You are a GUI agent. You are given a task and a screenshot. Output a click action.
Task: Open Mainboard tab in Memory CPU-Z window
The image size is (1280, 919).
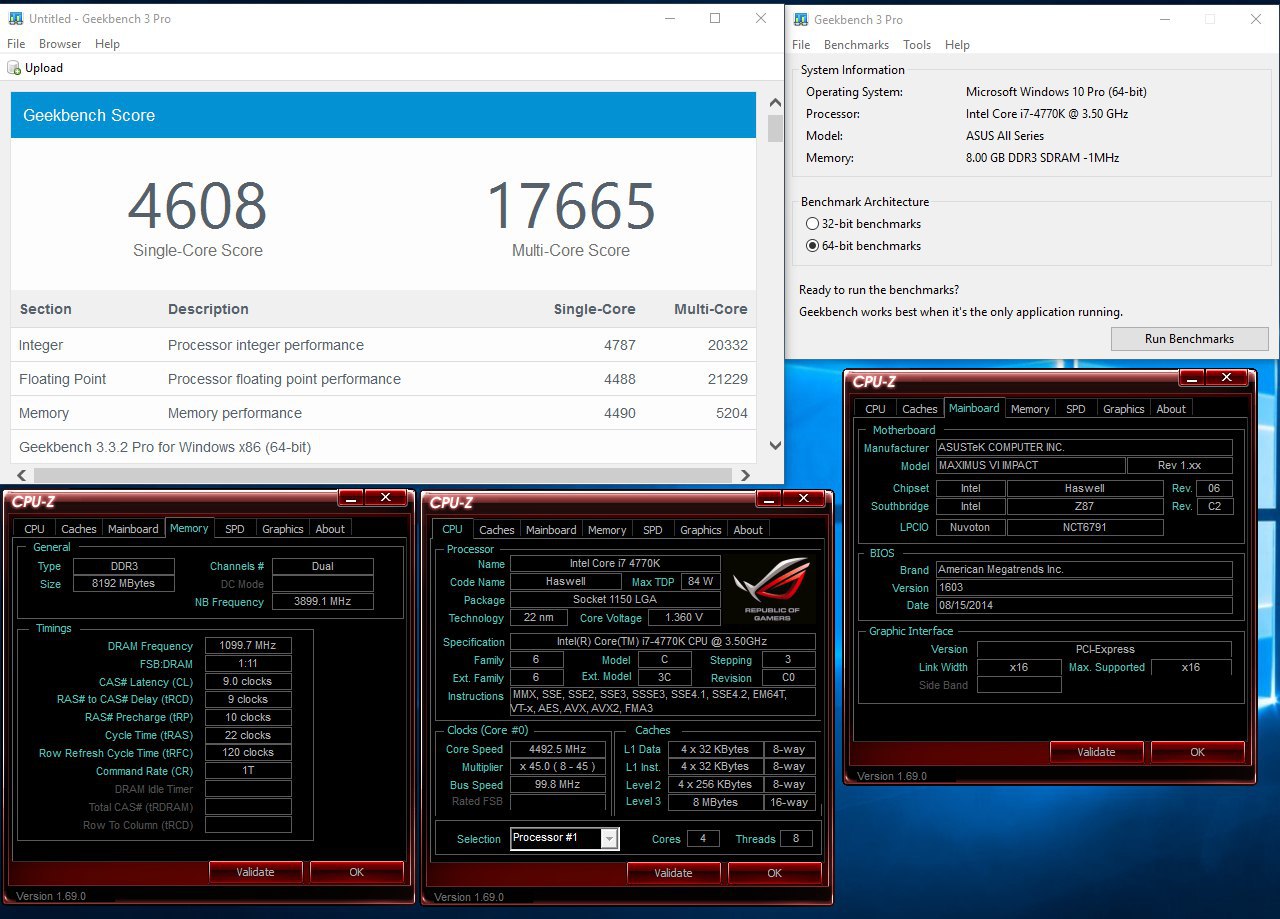pyautogui.click(x=133, y=529)
